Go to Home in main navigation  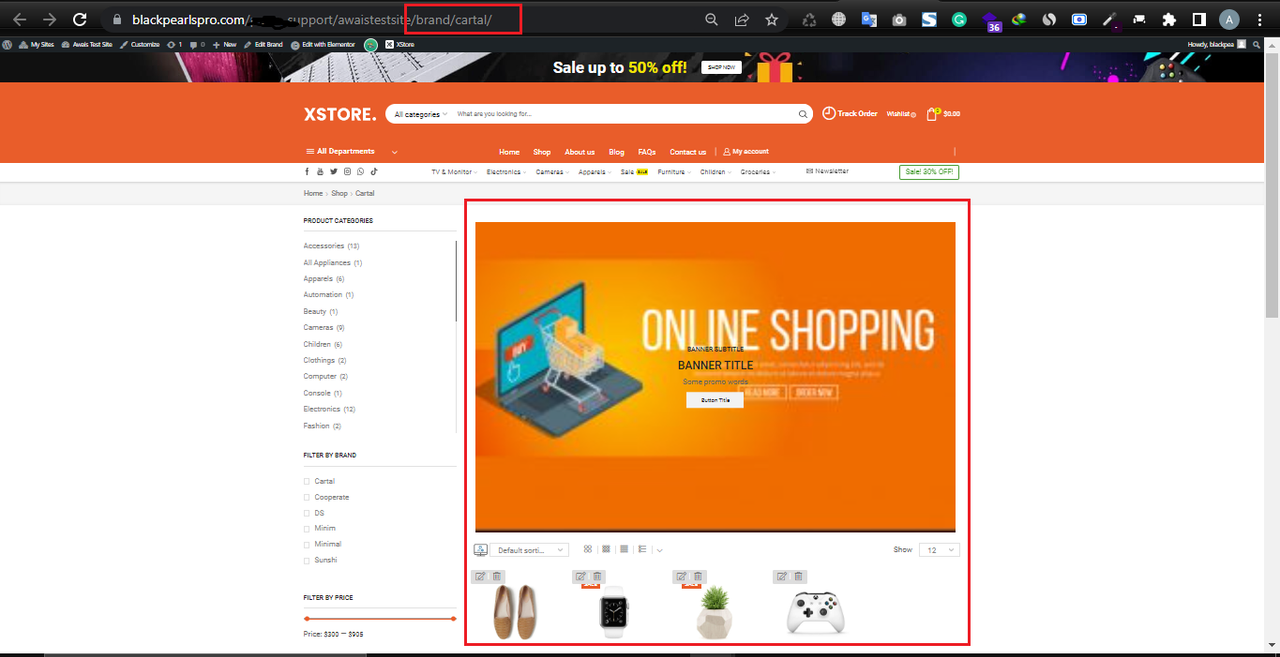pyautogui.click(x=509, y=152)
